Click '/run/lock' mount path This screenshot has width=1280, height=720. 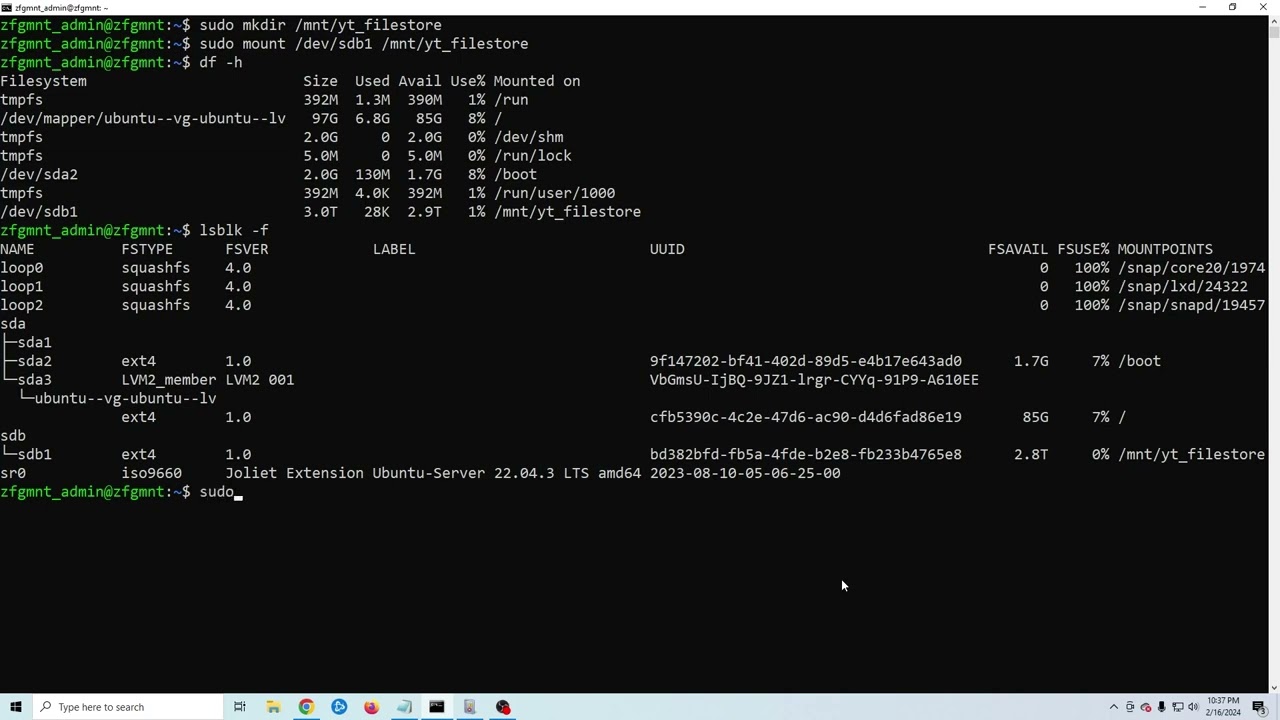coord(532,156)
